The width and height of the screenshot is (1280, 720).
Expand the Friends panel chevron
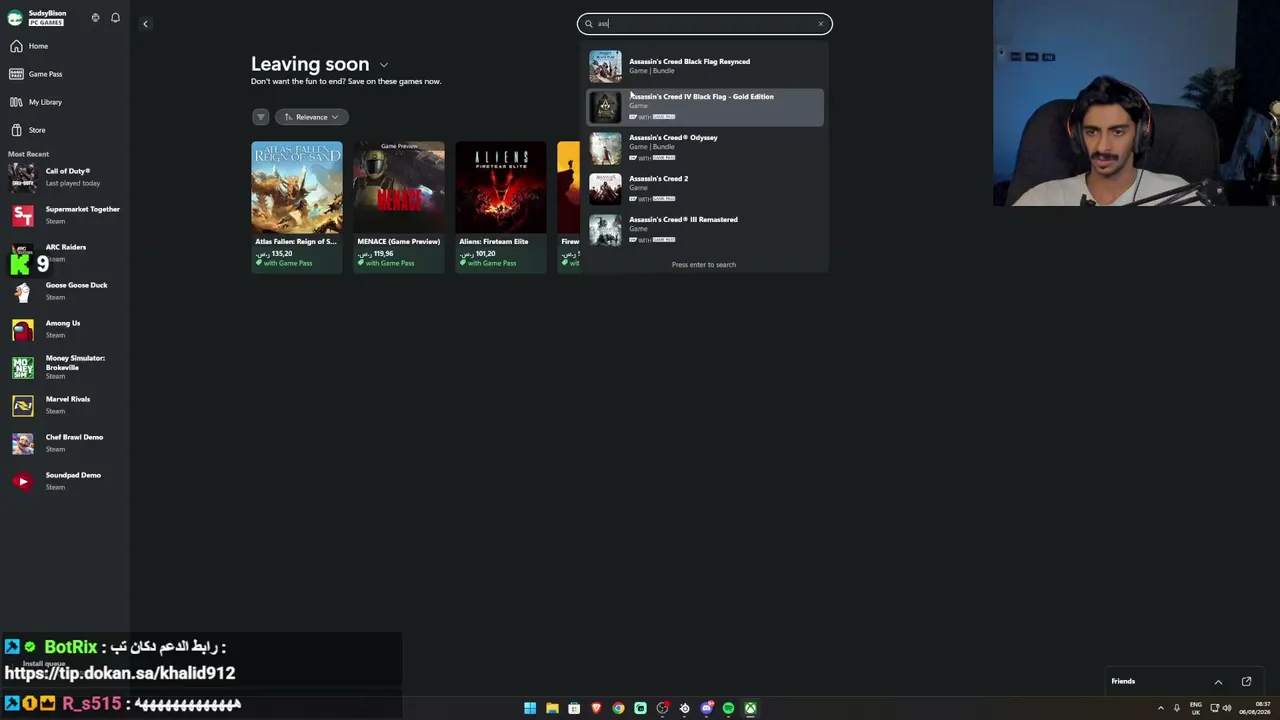pyautogui.click(x=1218, y=682)
